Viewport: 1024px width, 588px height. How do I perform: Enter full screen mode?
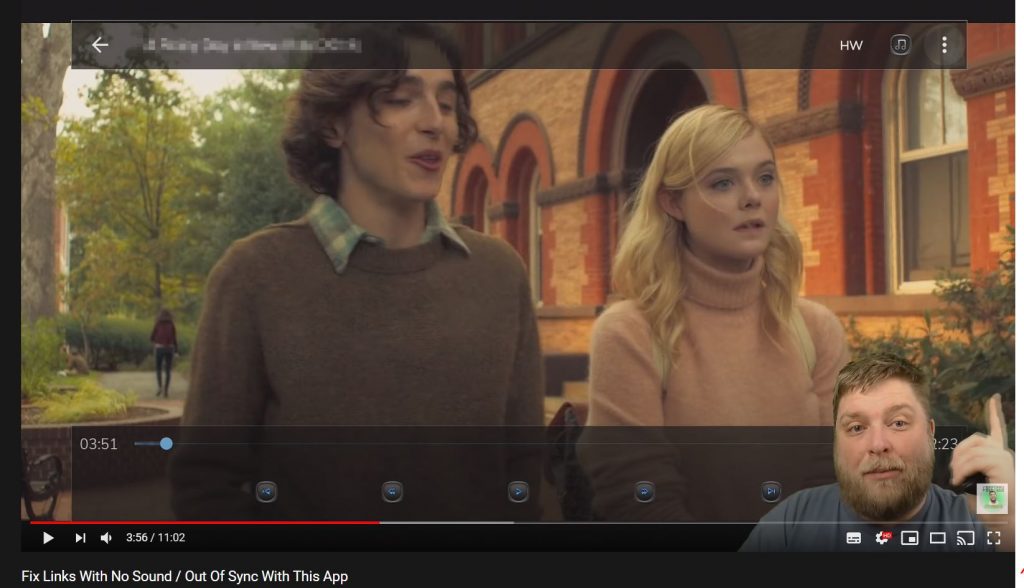(x=994, y=538)
